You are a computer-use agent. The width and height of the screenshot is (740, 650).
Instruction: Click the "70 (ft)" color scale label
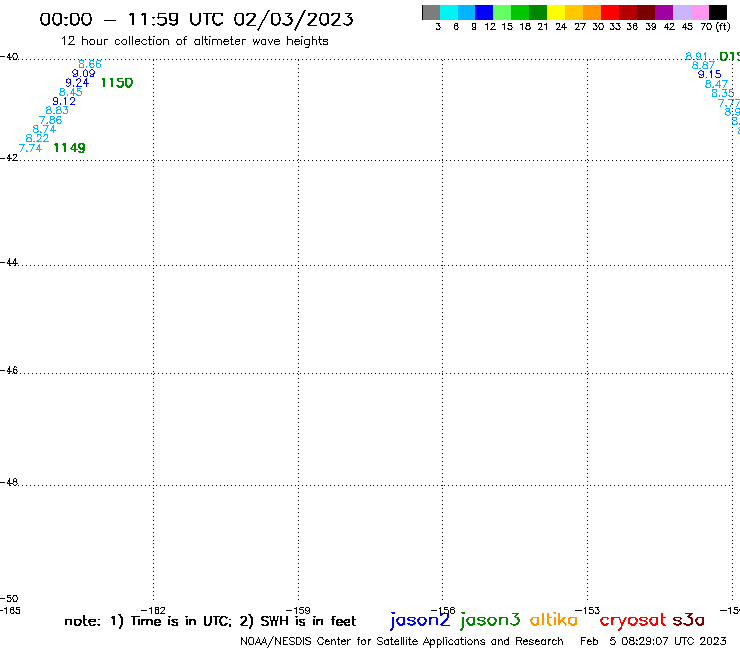point(715,27)
